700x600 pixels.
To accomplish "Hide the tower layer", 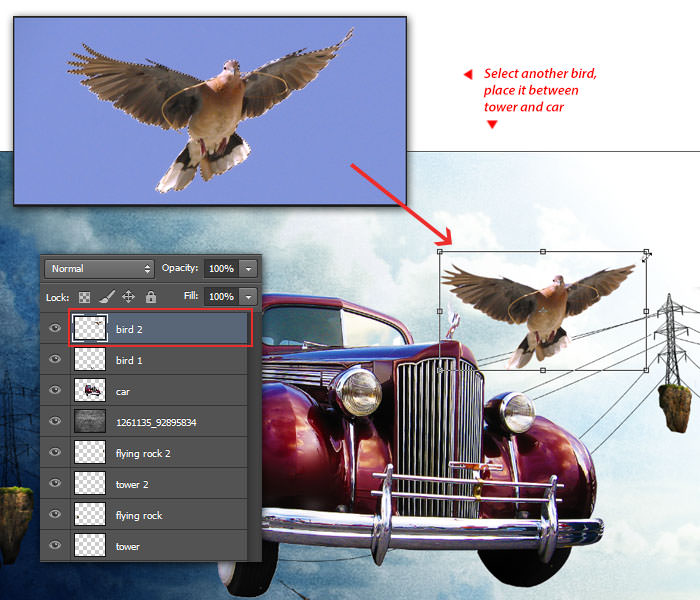I will tap(55, 545).
